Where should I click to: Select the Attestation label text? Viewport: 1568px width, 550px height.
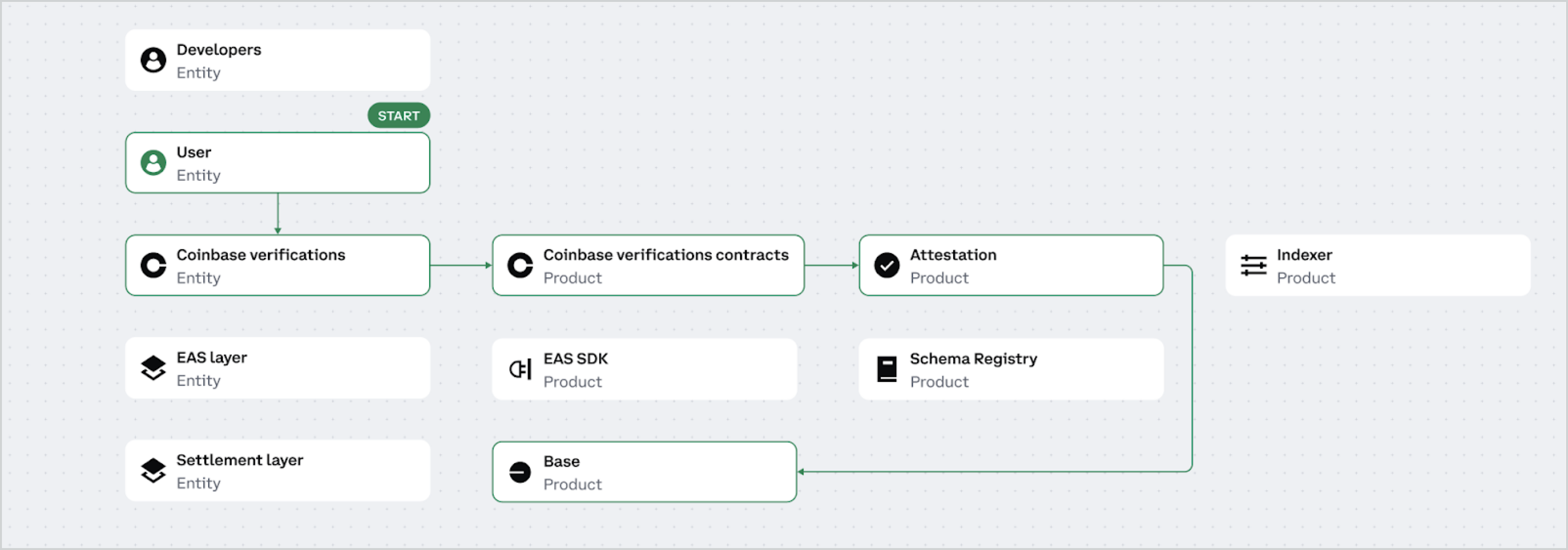[953, 255]
